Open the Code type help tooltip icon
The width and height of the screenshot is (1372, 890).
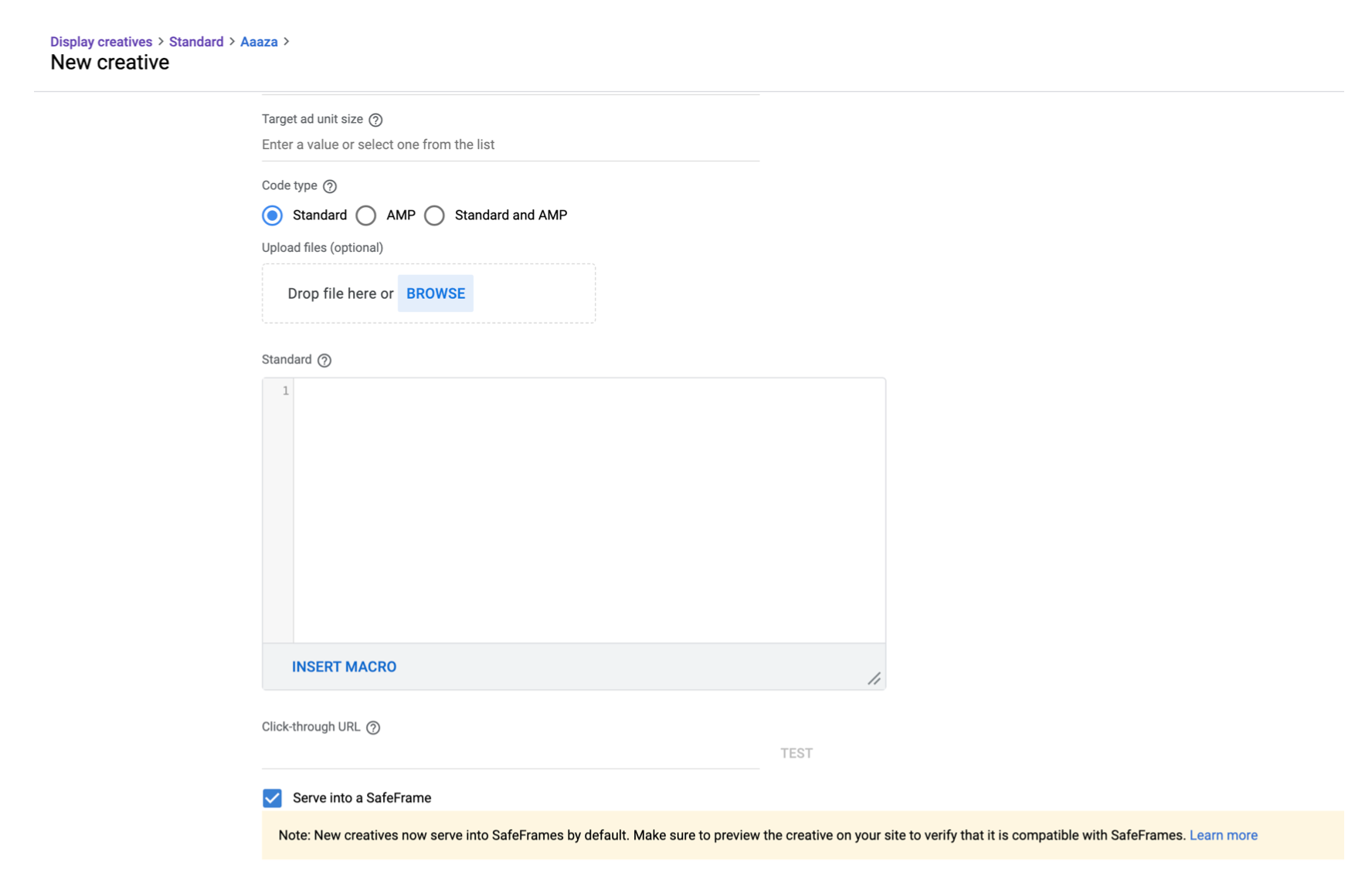click(x=330, y=186)
